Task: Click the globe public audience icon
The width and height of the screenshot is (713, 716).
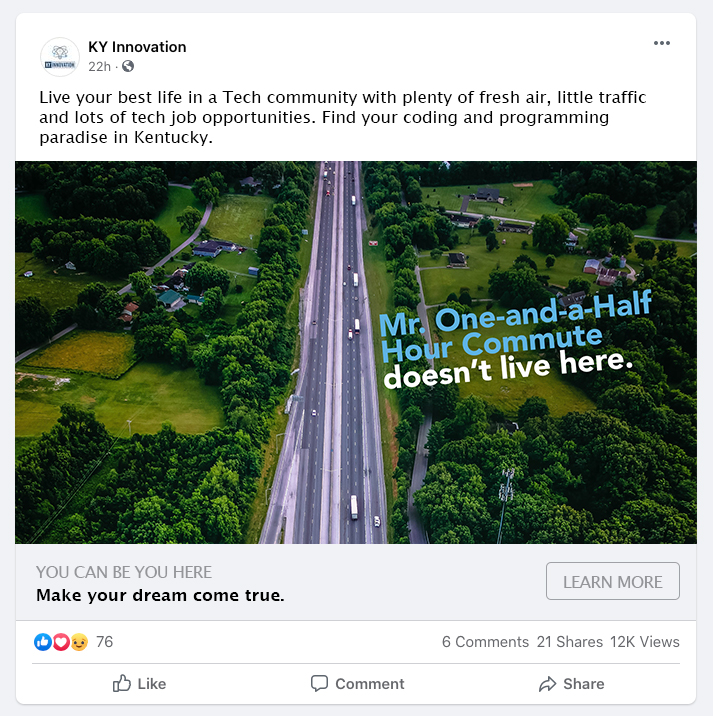Action: [x=128, y=66]
